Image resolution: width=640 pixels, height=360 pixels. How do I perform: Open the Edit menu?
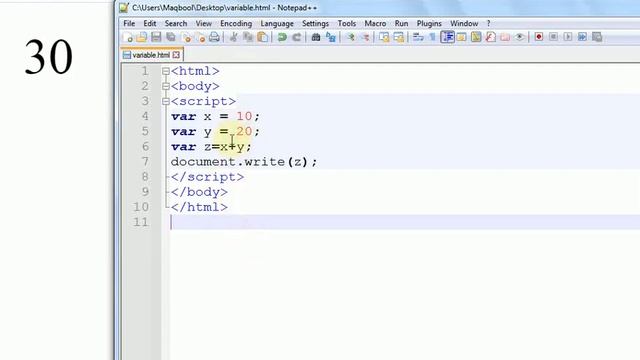click(x=150, y=24)
